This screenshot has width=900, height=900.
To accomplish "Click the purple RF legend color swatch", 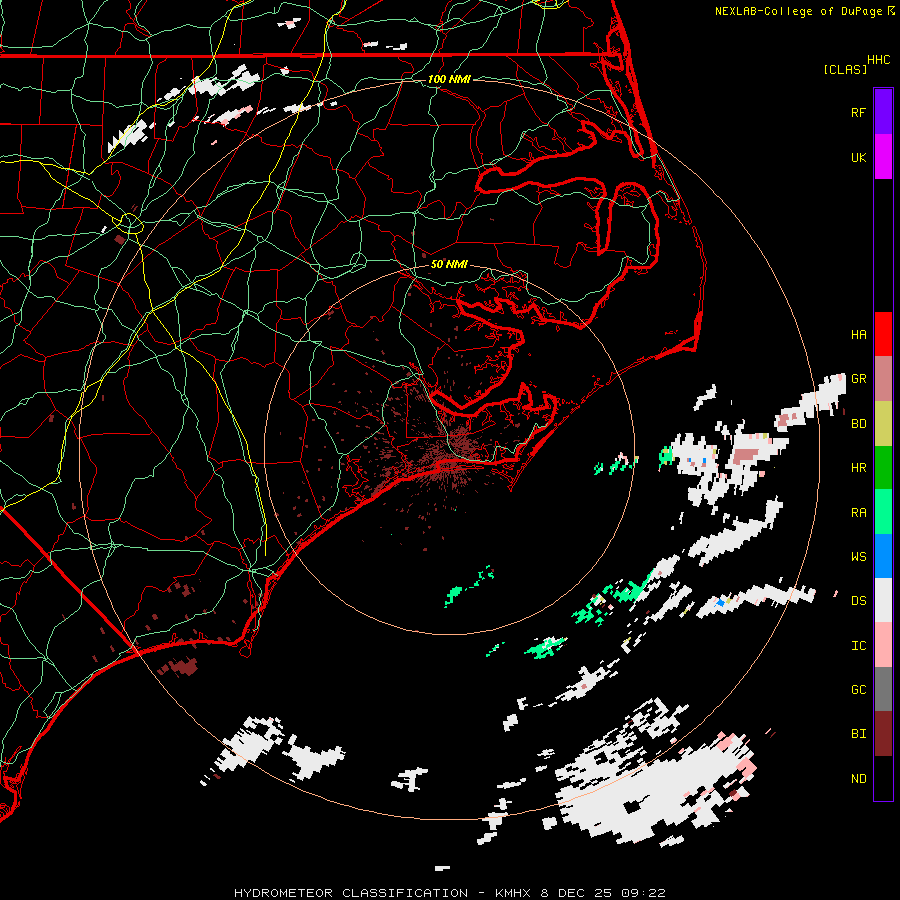I will (883, 111).
